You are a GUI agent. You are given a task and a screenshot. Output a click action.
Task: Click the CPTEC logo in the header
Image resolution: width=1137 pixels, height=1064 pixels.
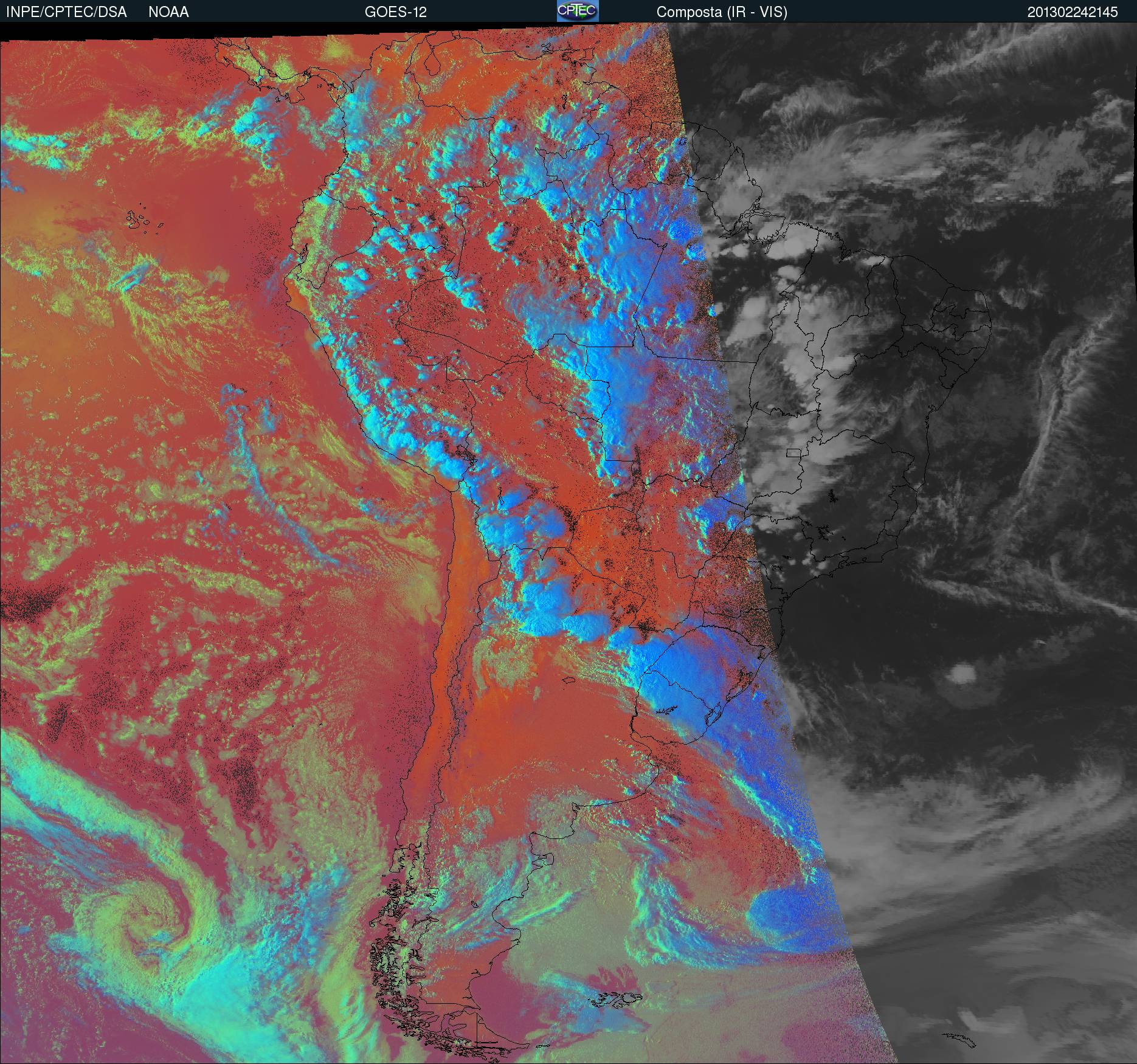[x=578, y=11]
